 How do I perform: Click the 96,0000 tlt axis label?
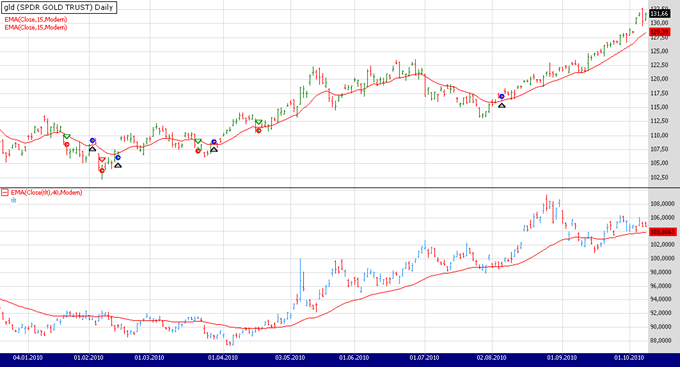662,285
